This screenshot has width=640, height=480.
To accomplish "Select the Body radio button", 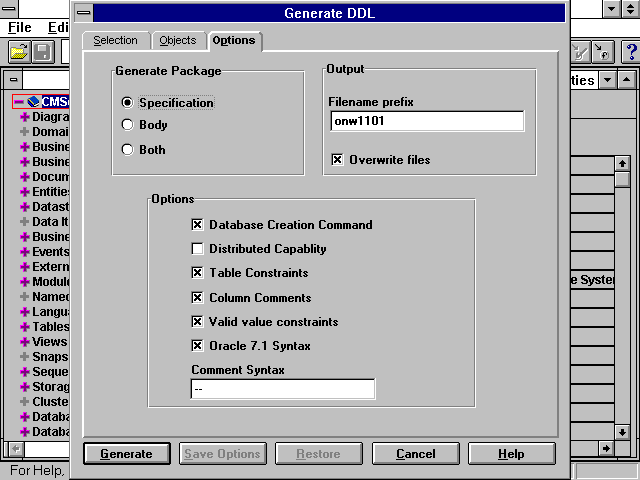I will 127,125.
